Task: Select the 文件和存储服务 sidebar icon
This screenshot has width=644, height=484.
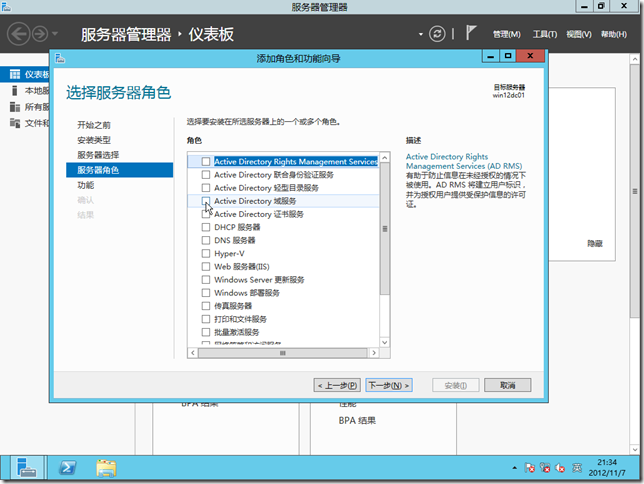Action: (x=15, y=123)
